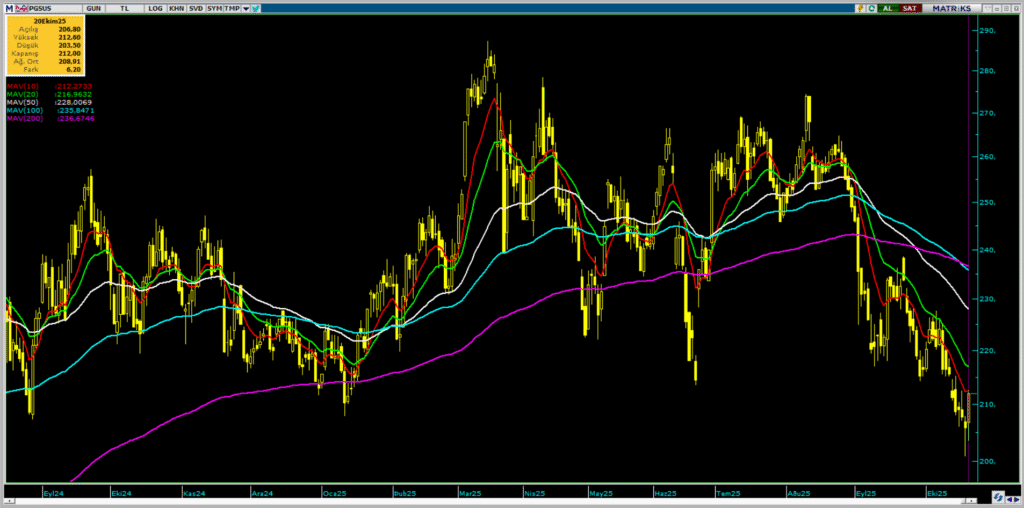Image resolution: width=1024 pixels, height=508 pixels.
Task: Open the TL currency selector
Action: pos(124,8)
